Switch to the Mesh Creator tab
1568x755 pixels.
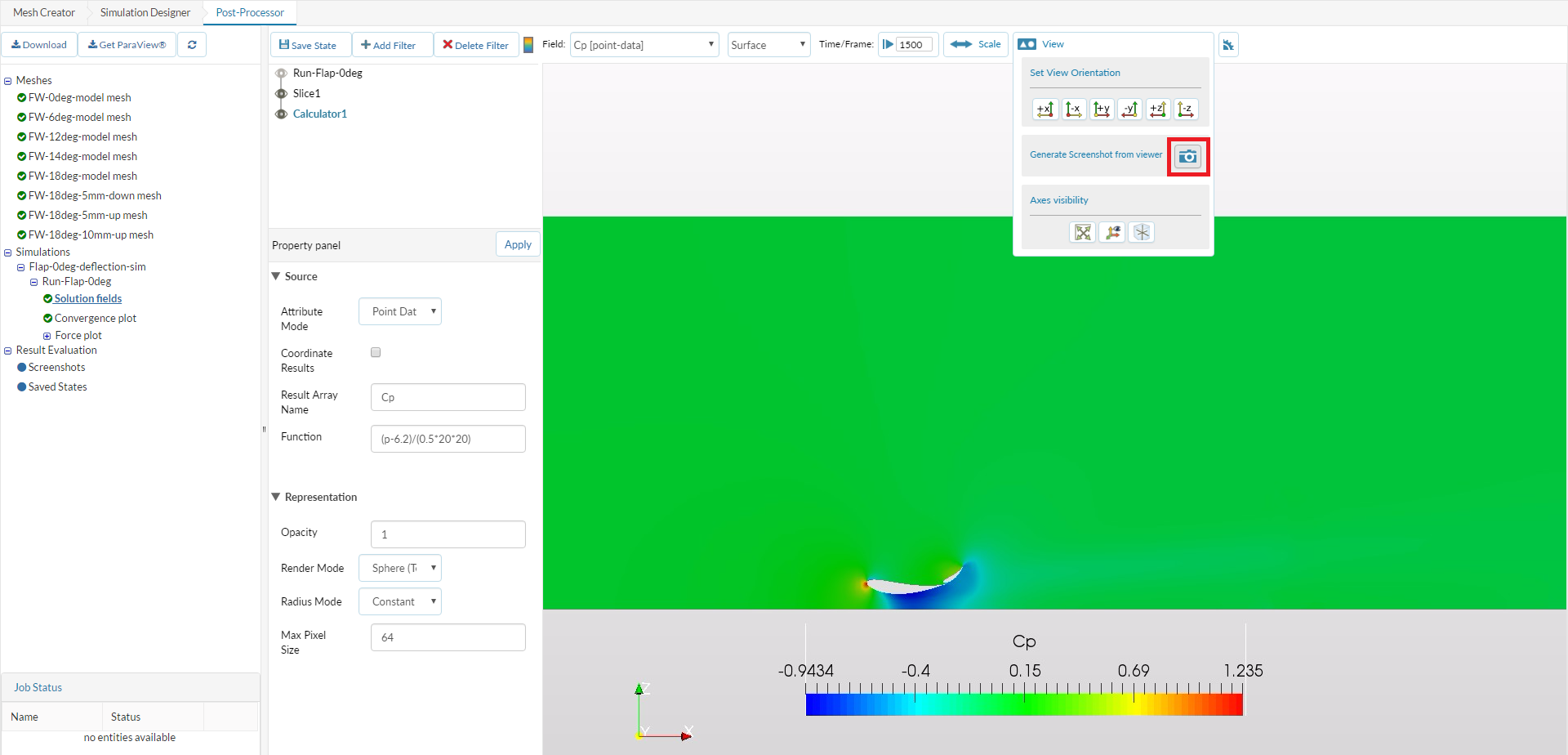tap(44, 12)
